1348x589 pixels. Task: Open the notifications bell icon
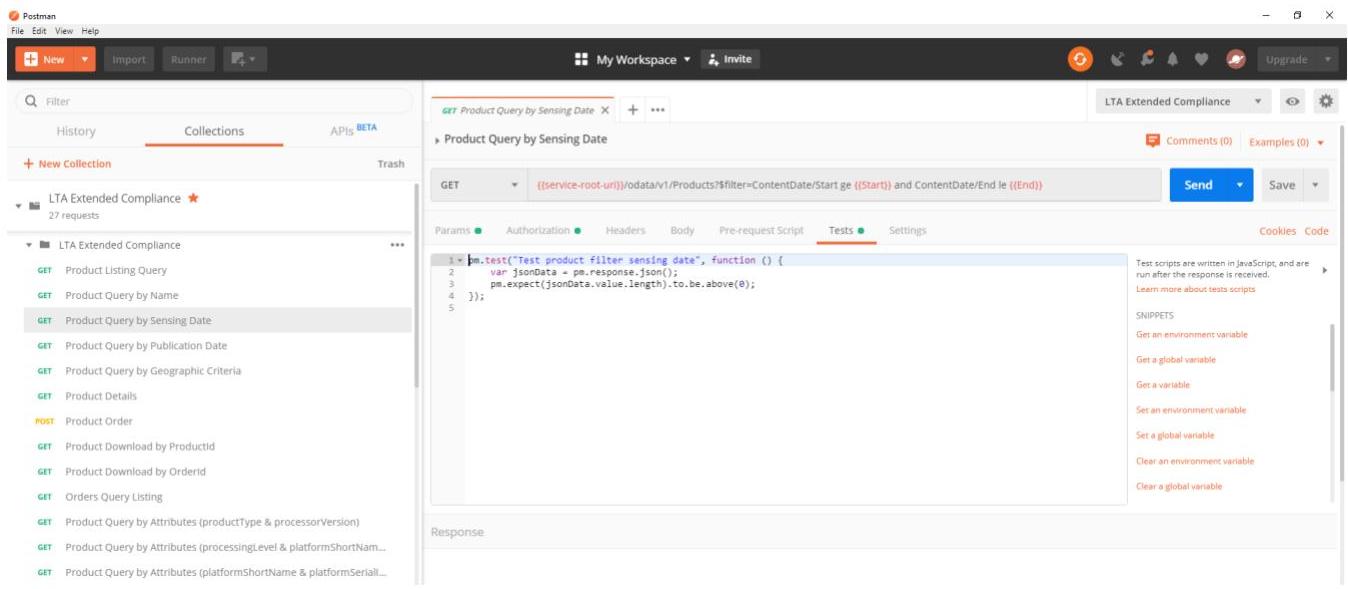click(1175, 60)
